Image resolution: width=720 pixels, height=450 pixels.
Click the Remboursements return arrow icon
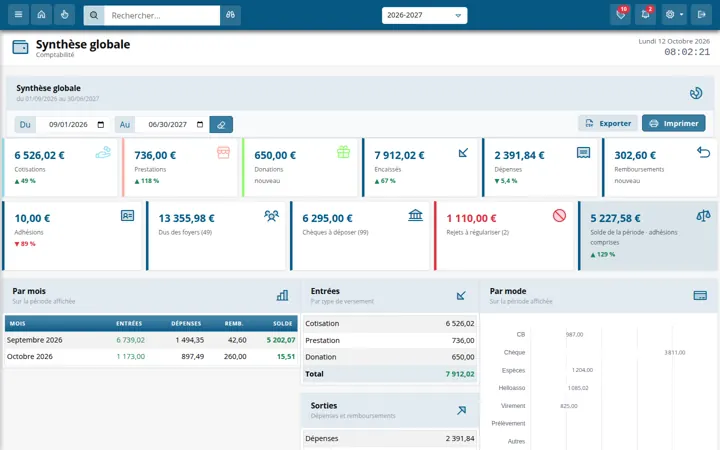703,152
